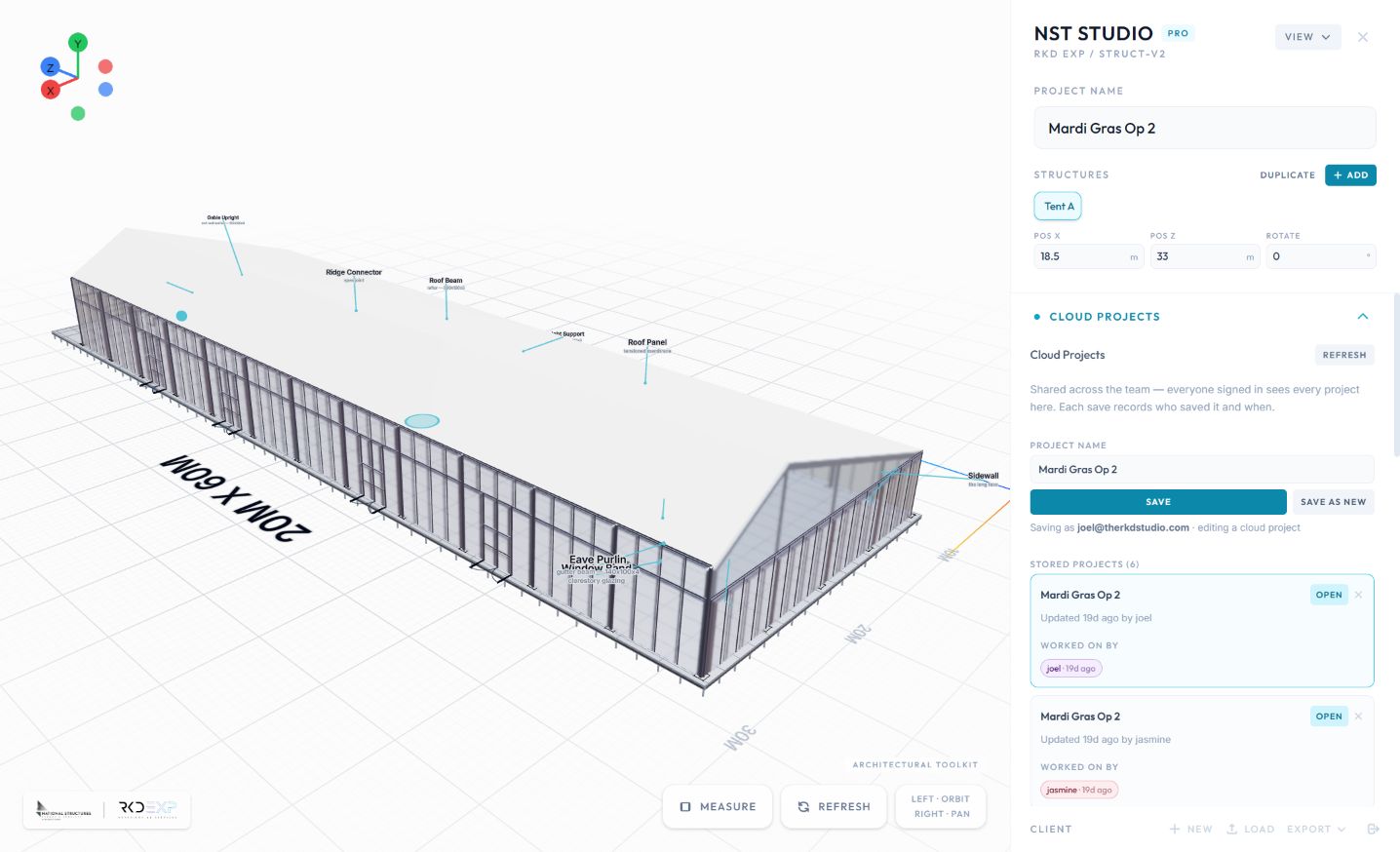
Task: Open the VIEW dropdown
Action: (x=1307, y=37)
